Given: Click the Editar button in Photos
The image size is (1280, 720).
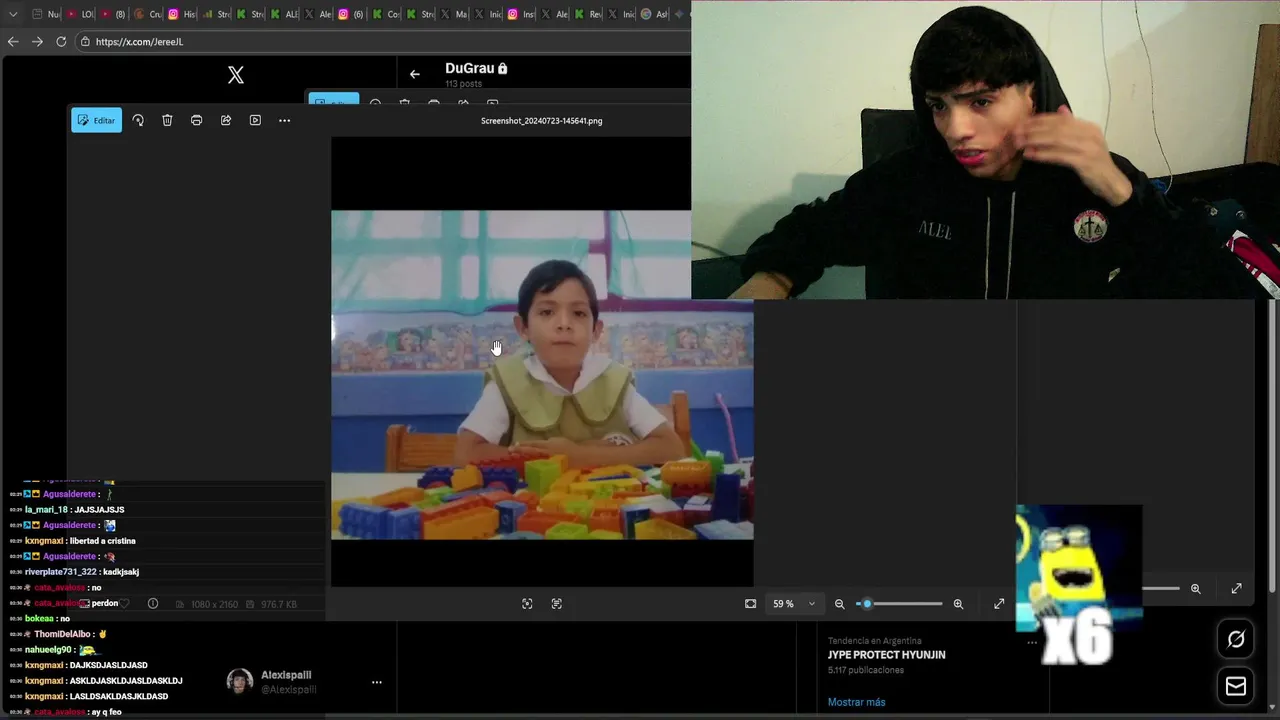Looking at the screenshot, I should 96,120.
